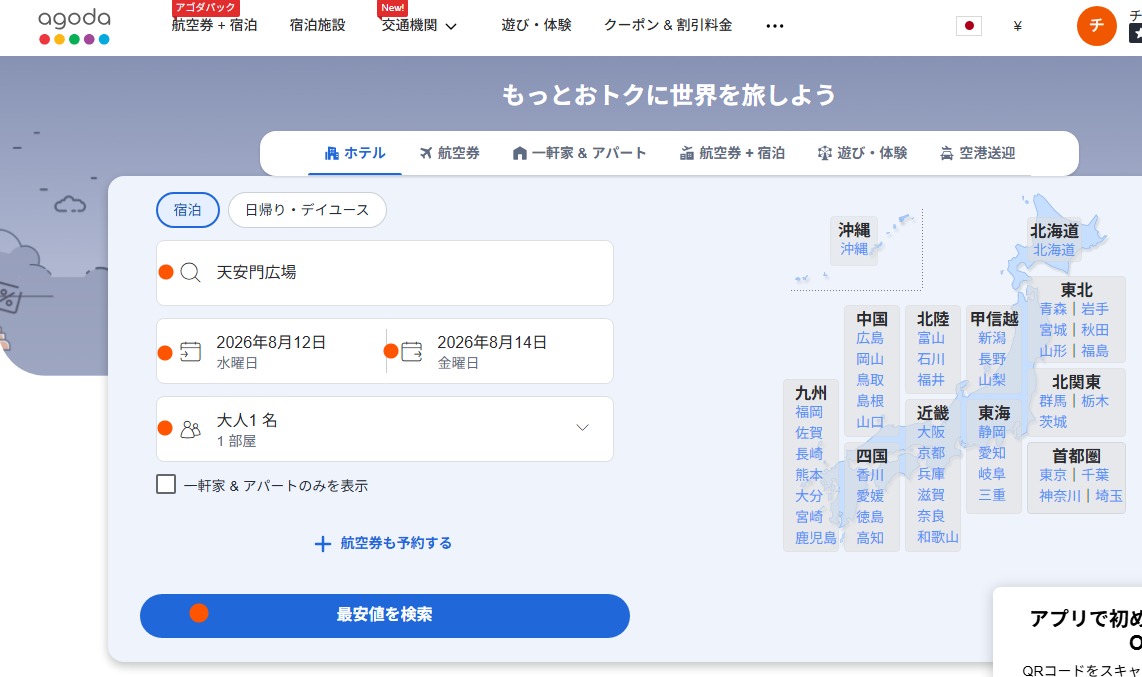Toggle 一軒家 & アパートのみを表示 checkbox
This screenshot has width=1142, height=677.
pos(166,484)
